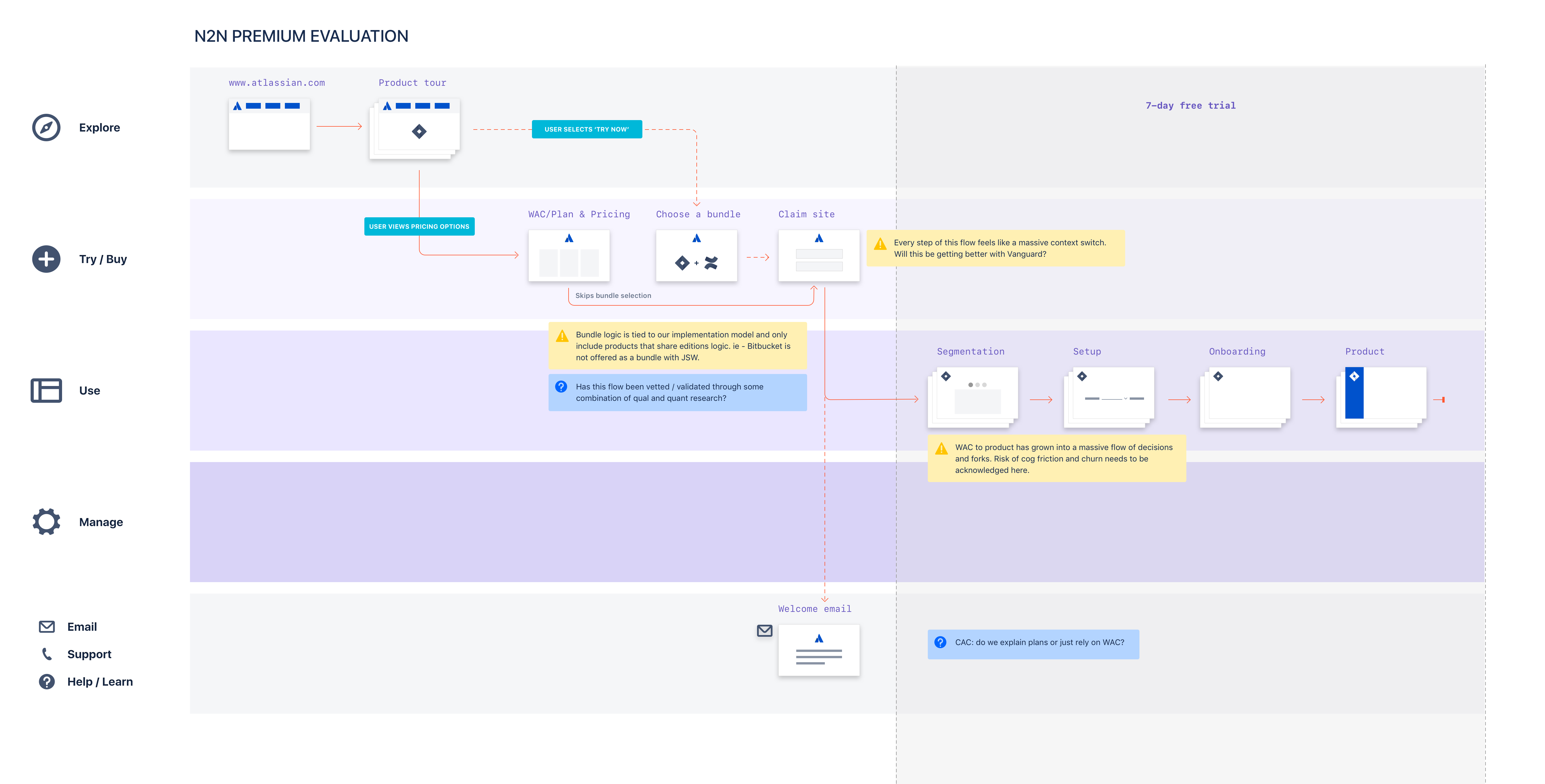Viewport: 1545px width, 784px height.
Task: Click the 'Explore' row label
Action: pos(100,128)
